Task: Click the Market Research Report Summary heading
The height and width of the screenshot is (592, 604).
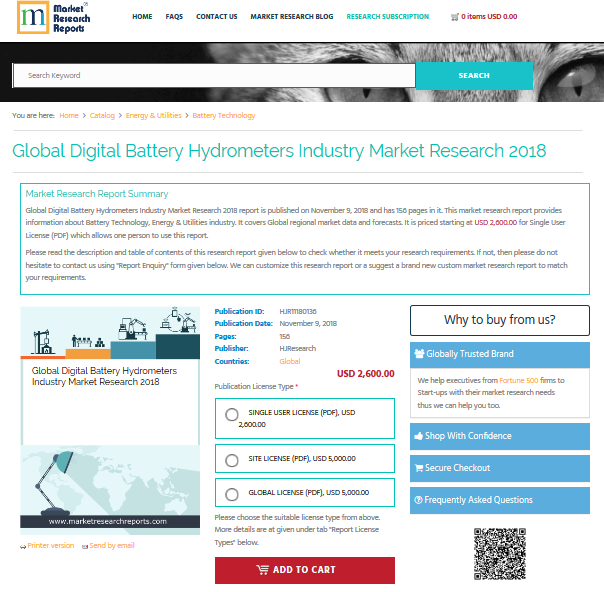Action: point(97,194)
